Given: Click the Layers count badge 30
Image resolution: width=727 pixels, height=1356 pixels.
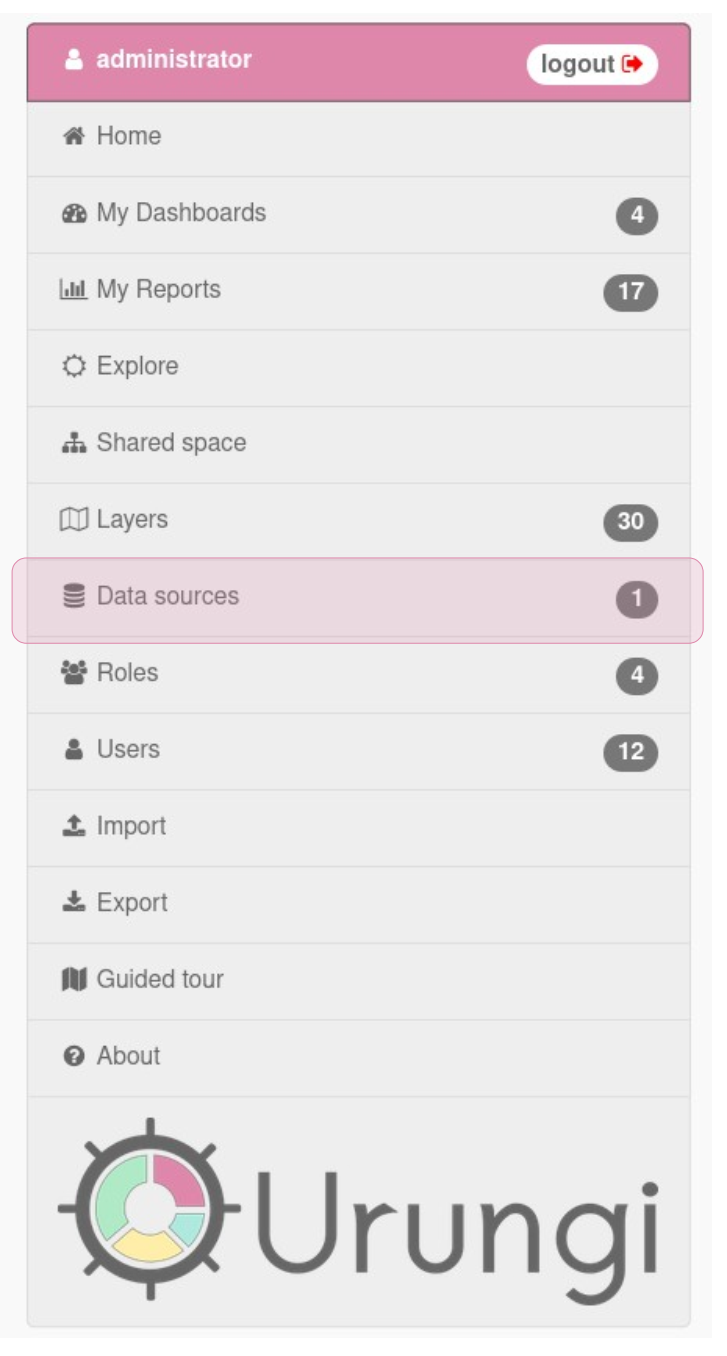Looking at the screenshot, I should (x=631, y=522).
